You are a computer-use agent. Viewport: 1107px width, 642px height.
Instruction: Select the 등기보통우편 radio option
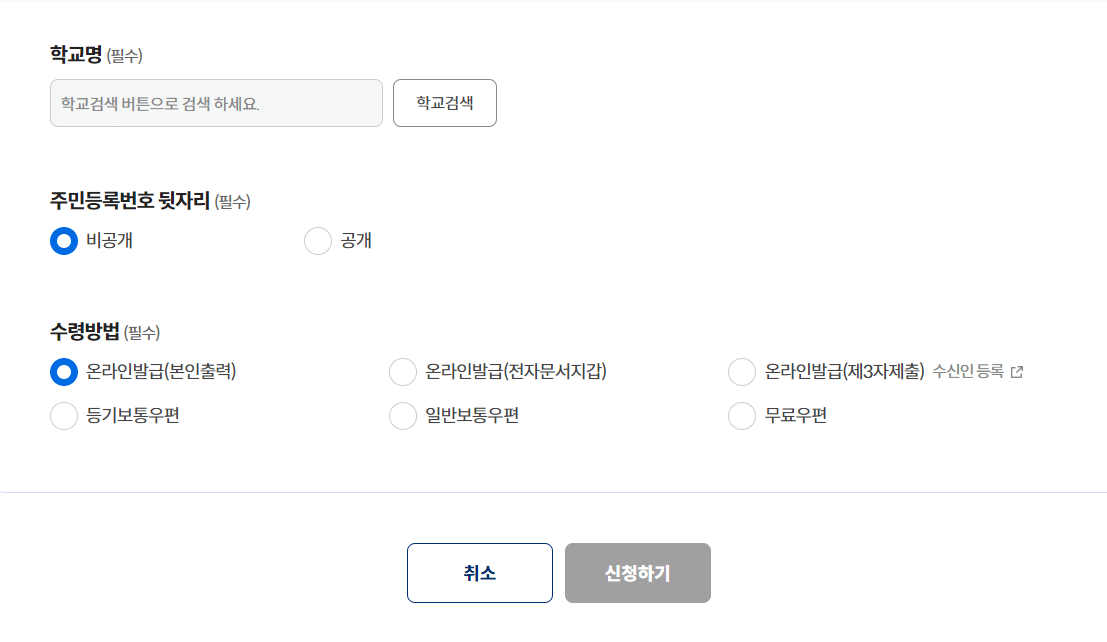pyautogui.click(x=63, y=415)
